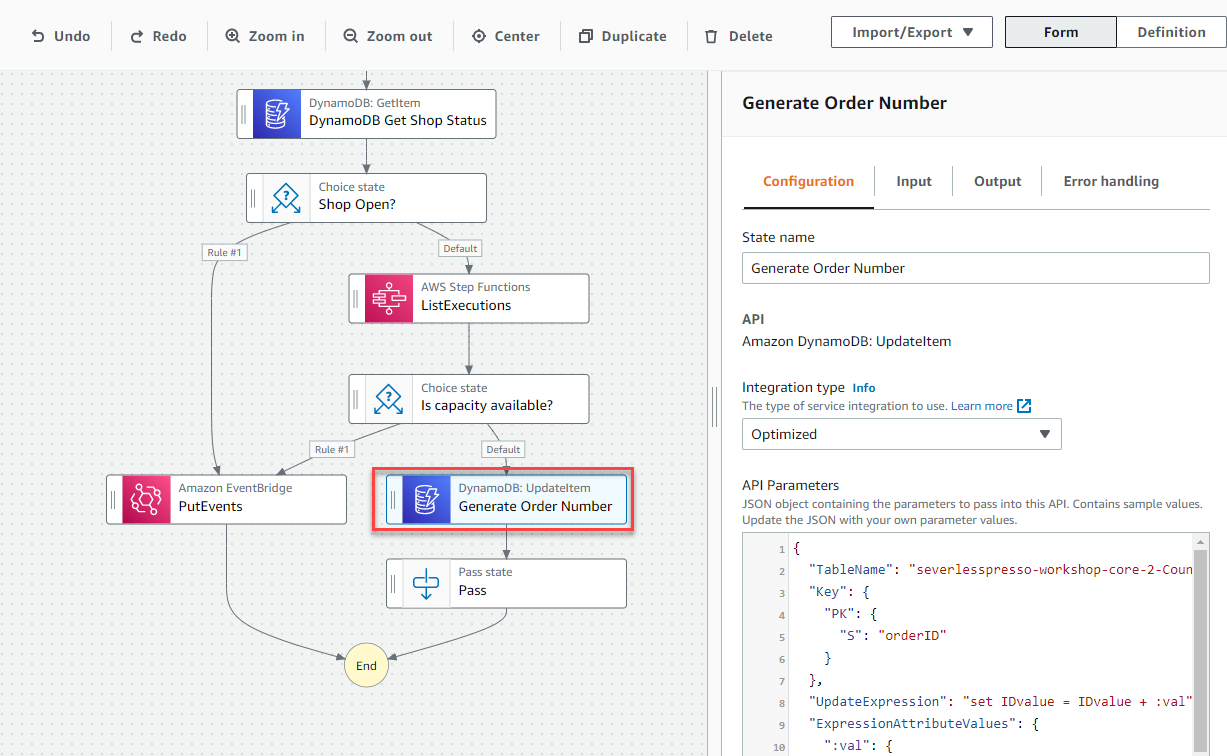Select the DynamoDB Get Shop Status icon

[277, 114]
